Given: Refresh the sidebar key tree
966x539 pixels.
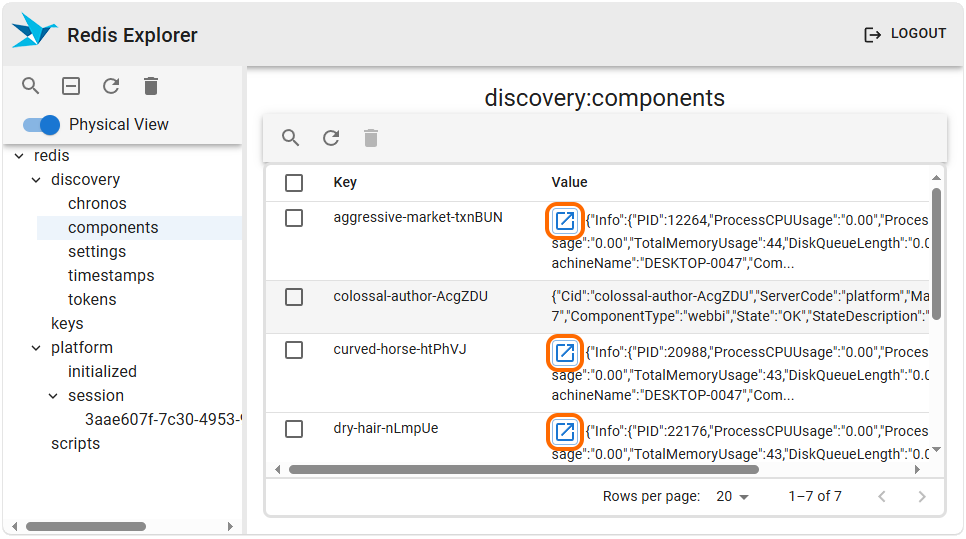Looking at the screenshot, I should tap(111, 86).
